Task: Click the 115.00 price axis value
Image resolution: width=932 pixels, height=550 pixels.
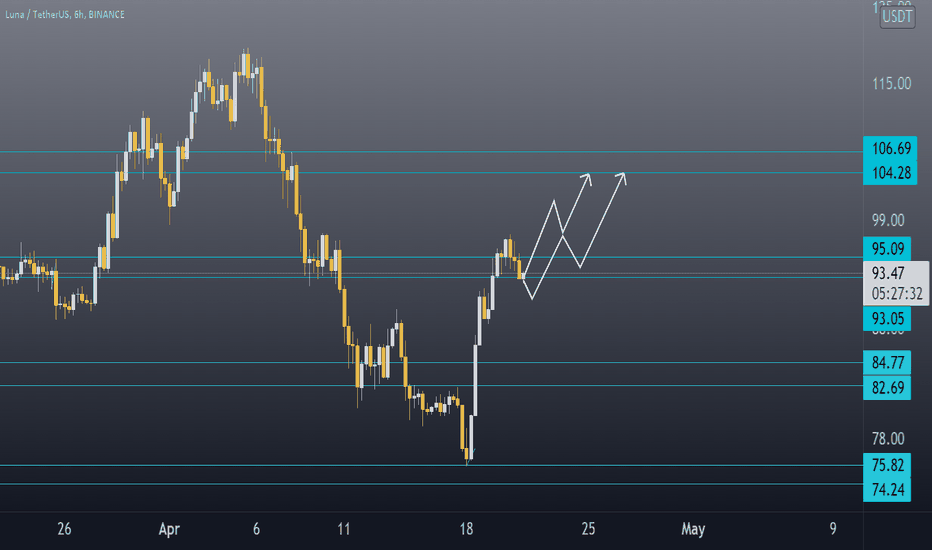Action: (891, 83)
